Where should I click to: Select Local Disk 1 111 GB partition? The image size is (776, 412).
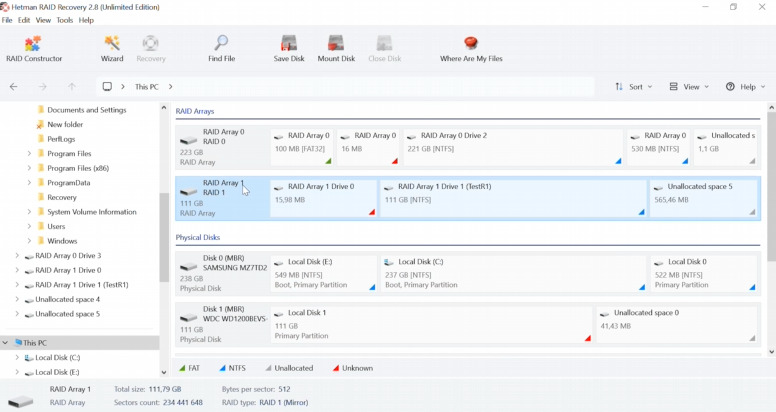click(432, 324)
